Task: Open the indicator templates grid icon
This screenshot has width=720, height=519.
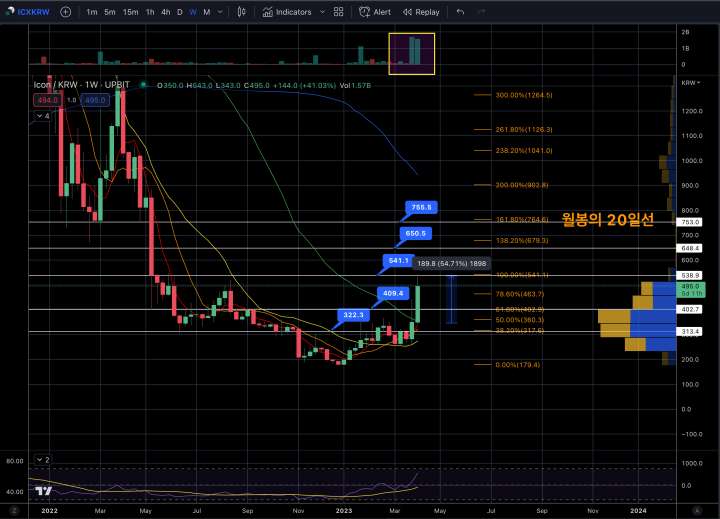Action: [338, 12]
